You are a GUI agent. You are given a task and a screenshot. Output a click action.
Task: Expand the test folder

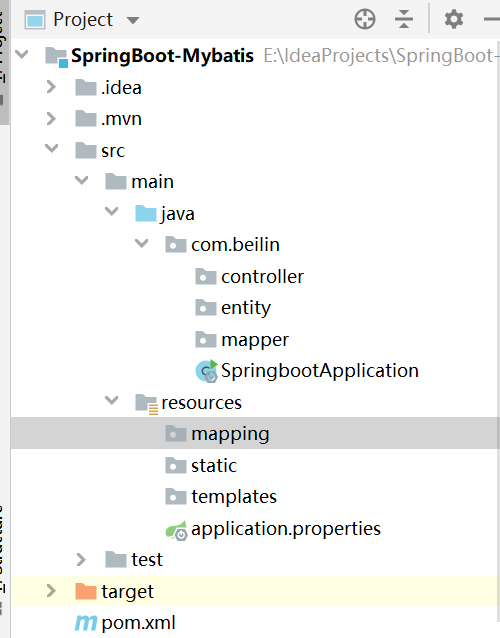81,559
